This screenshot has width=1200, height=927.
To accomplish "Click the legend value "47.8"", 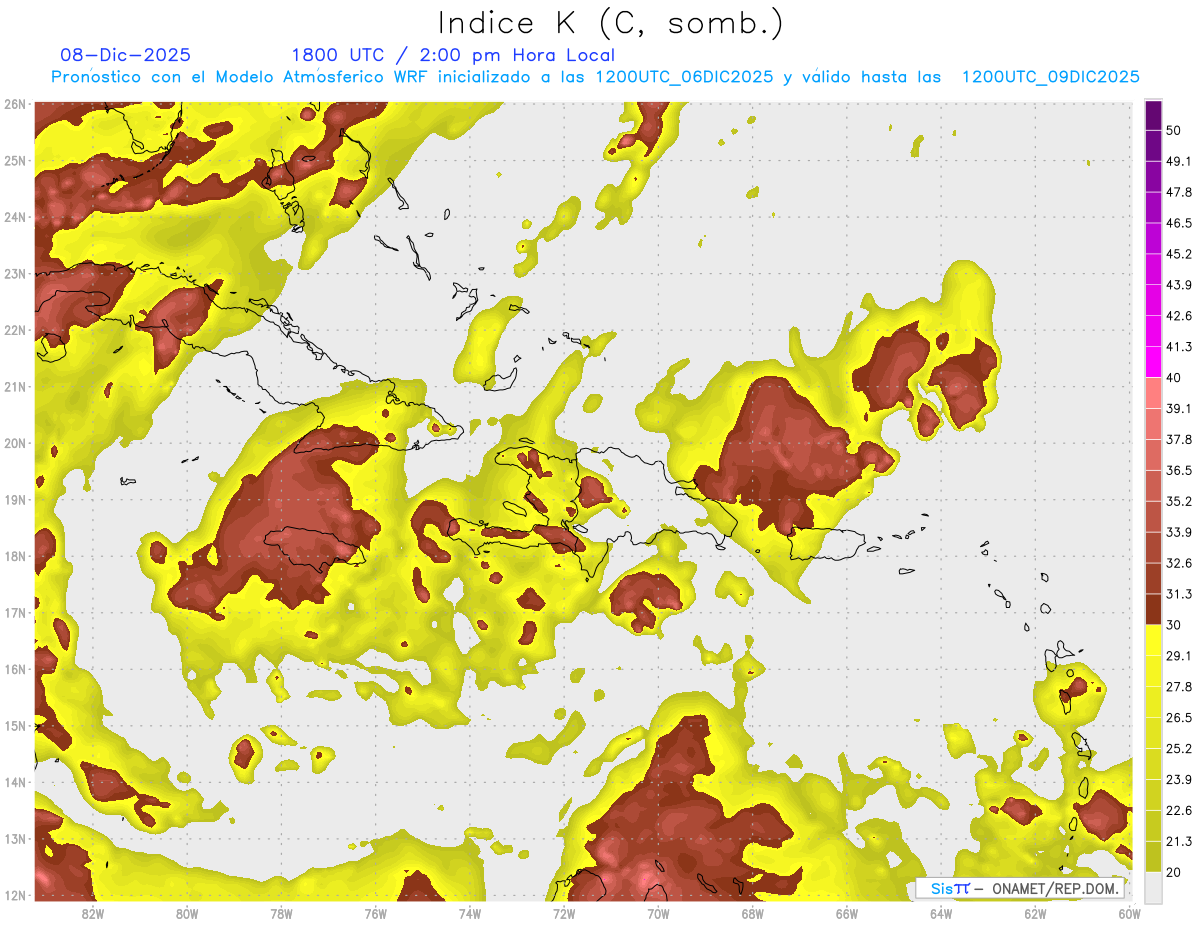I will pos(1178,192).
